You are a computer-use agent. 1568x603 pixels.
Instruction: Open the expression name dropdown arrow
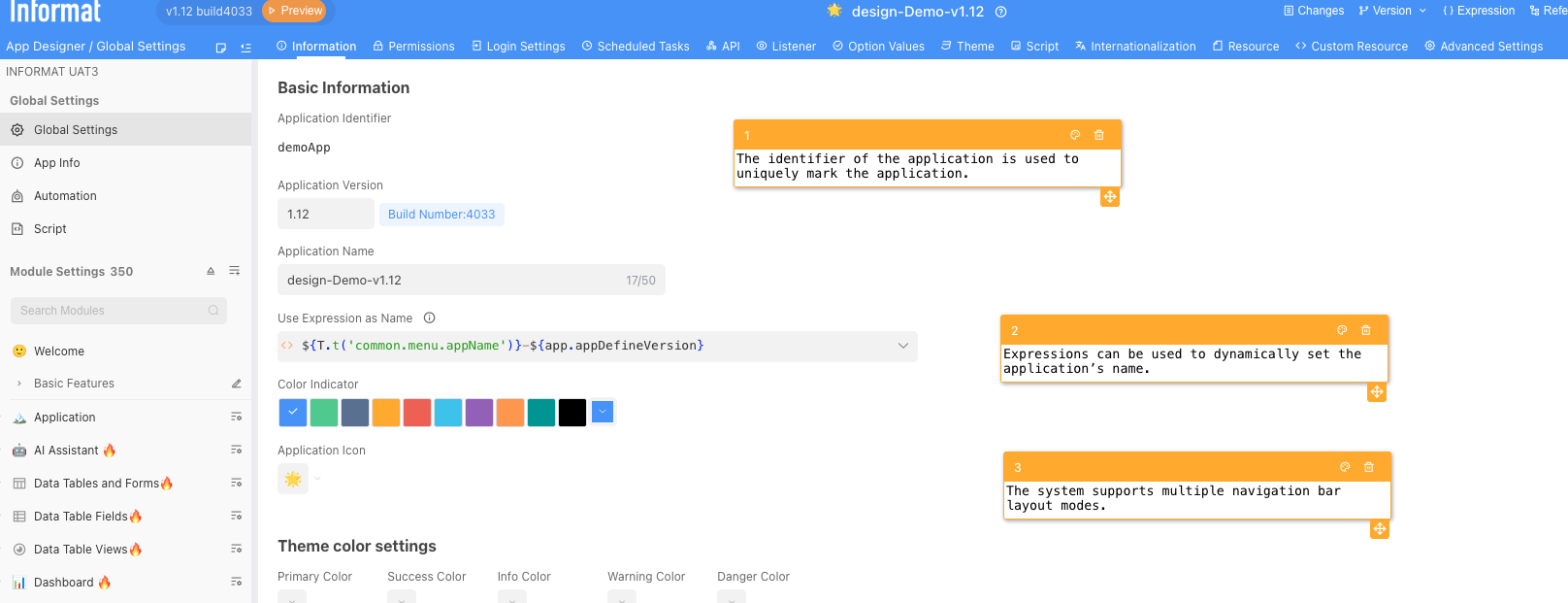point(902,346)
